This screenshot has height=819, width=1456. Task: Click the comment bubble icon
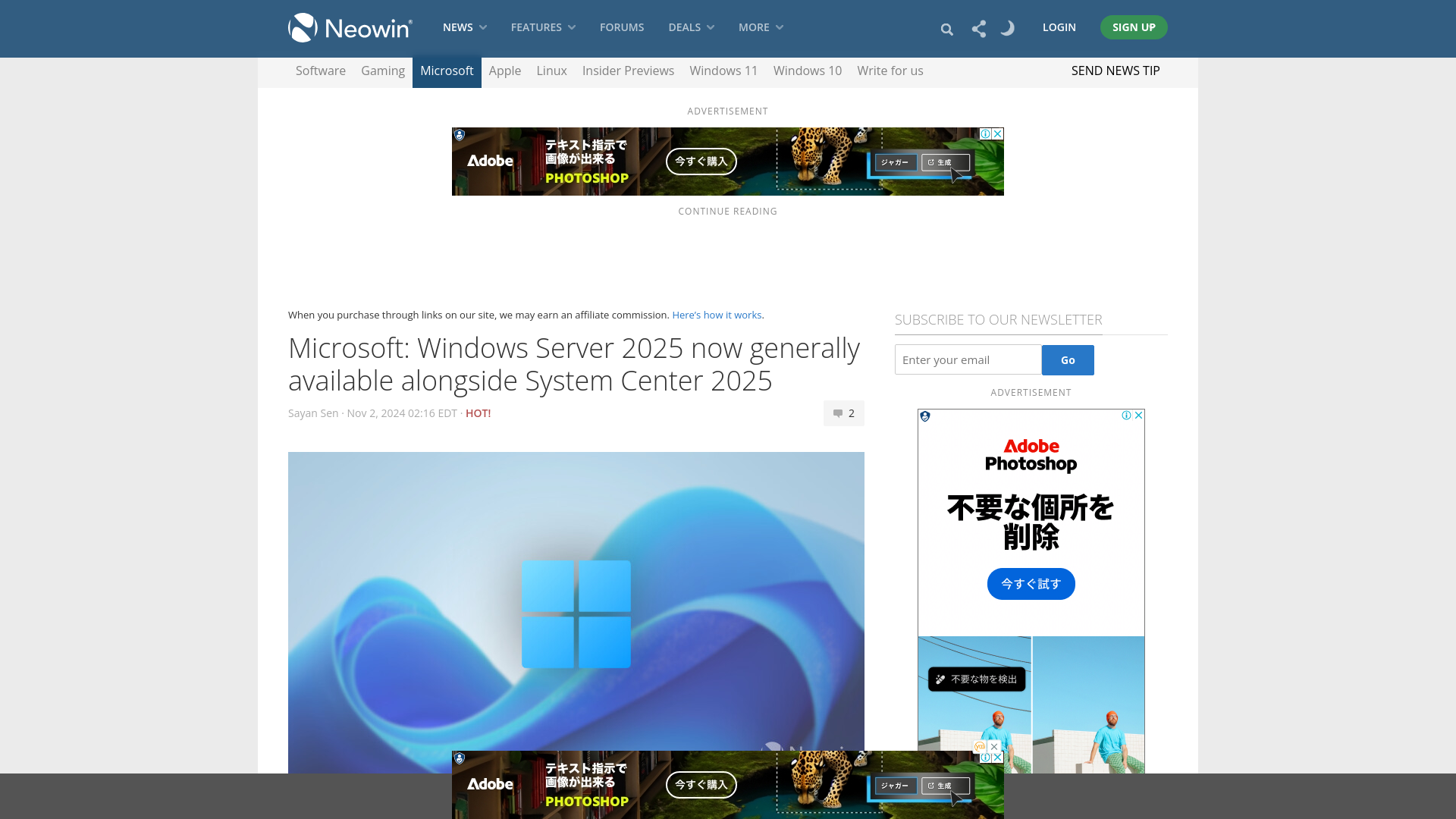click(837, 413)
